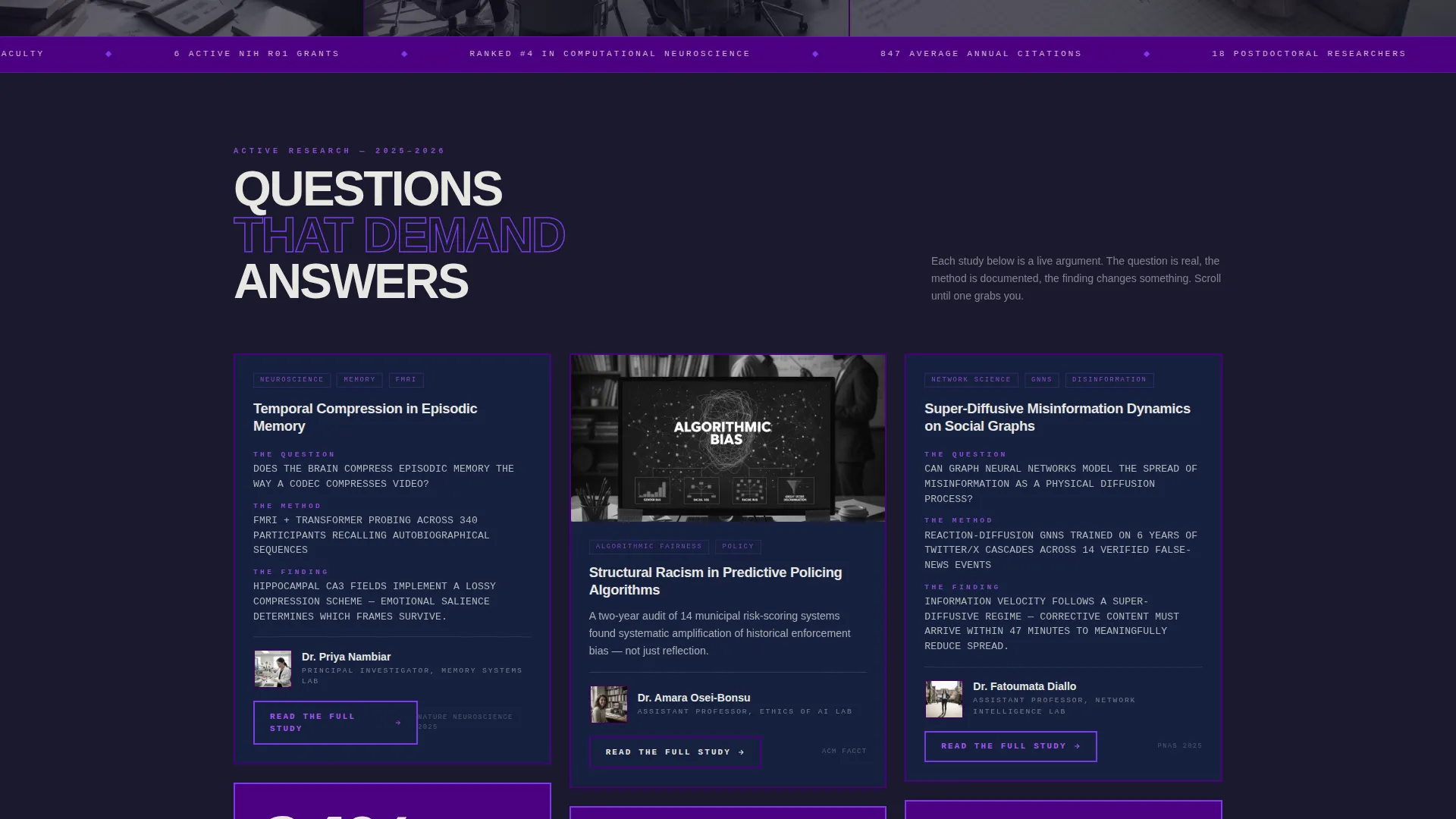Select the Disinformation tag
Image resolution: width=1456 pixels, height=819 pixels.
pyautogui.click(x=1109, y=380)
